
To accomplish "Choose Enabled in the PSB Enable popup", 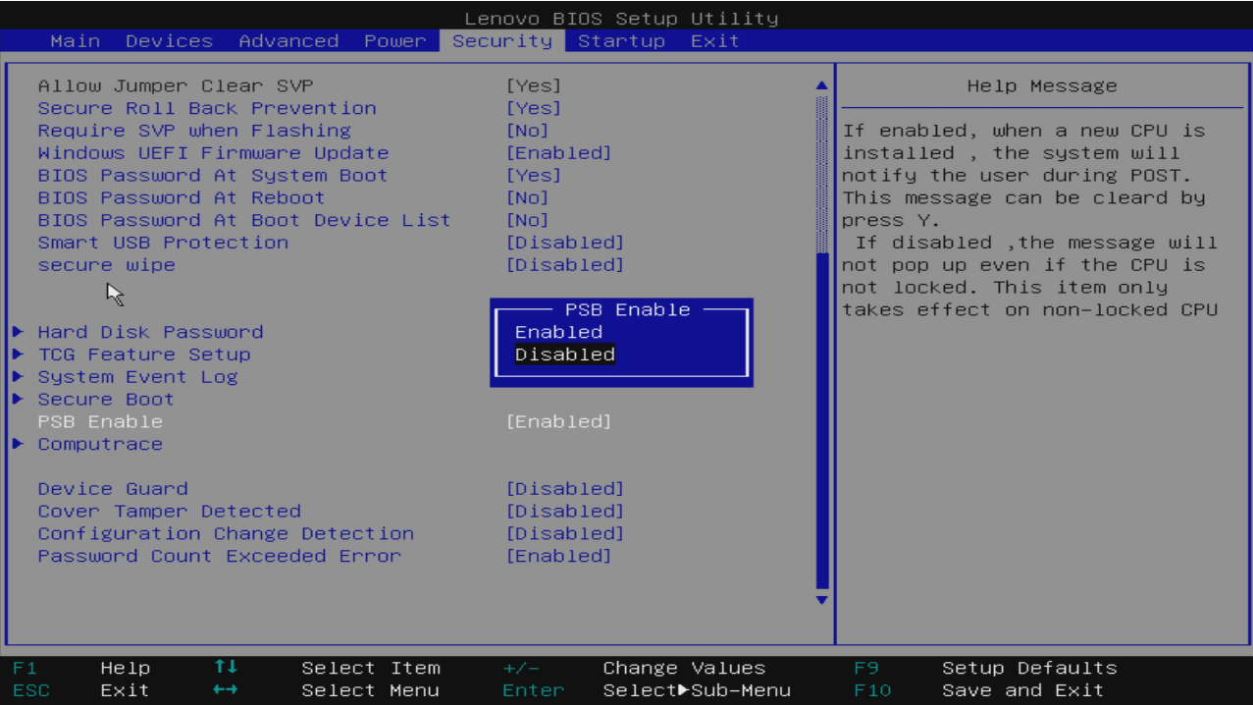I will coord(558,332).
